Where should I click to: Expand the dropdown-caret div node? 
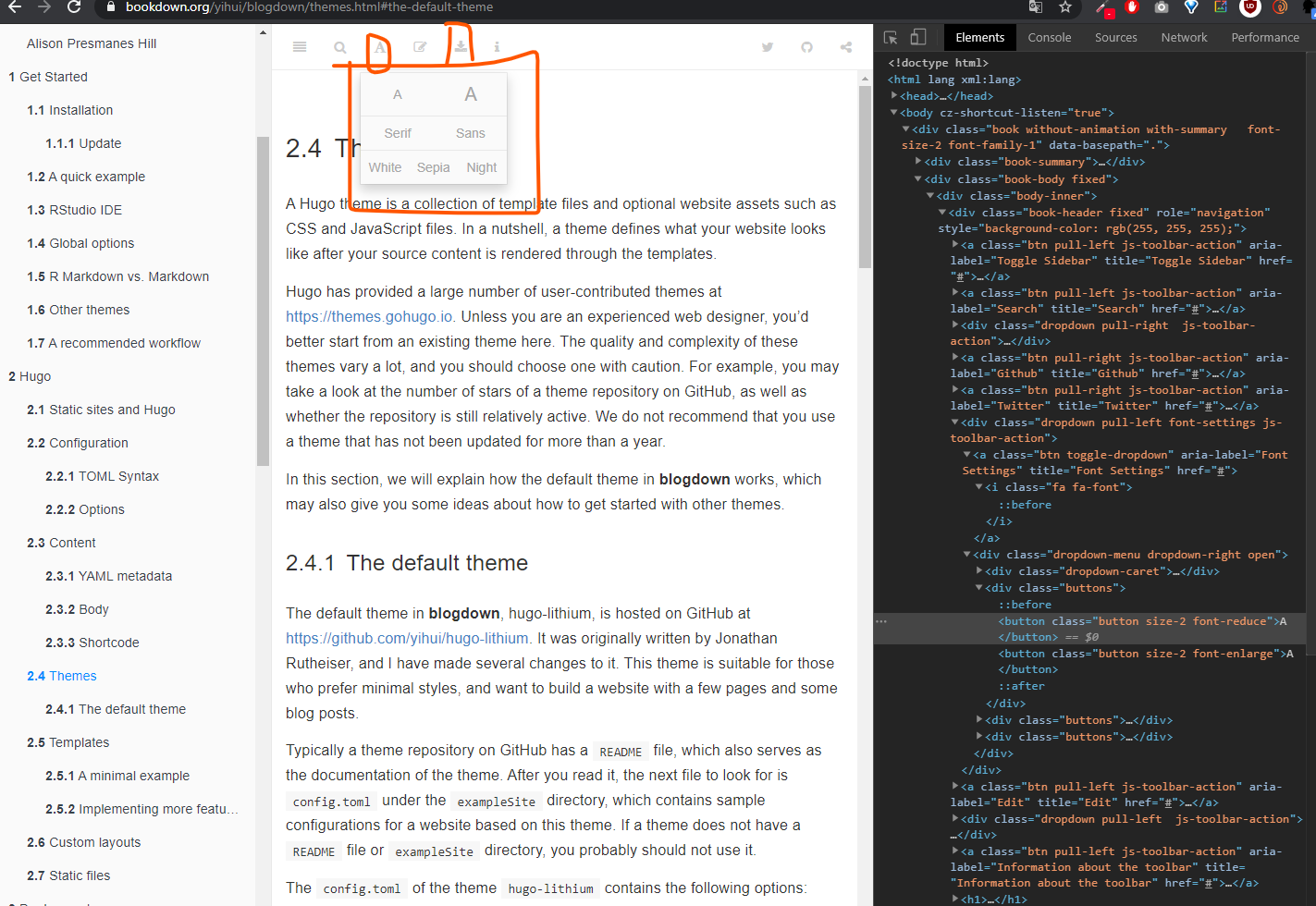979,570
